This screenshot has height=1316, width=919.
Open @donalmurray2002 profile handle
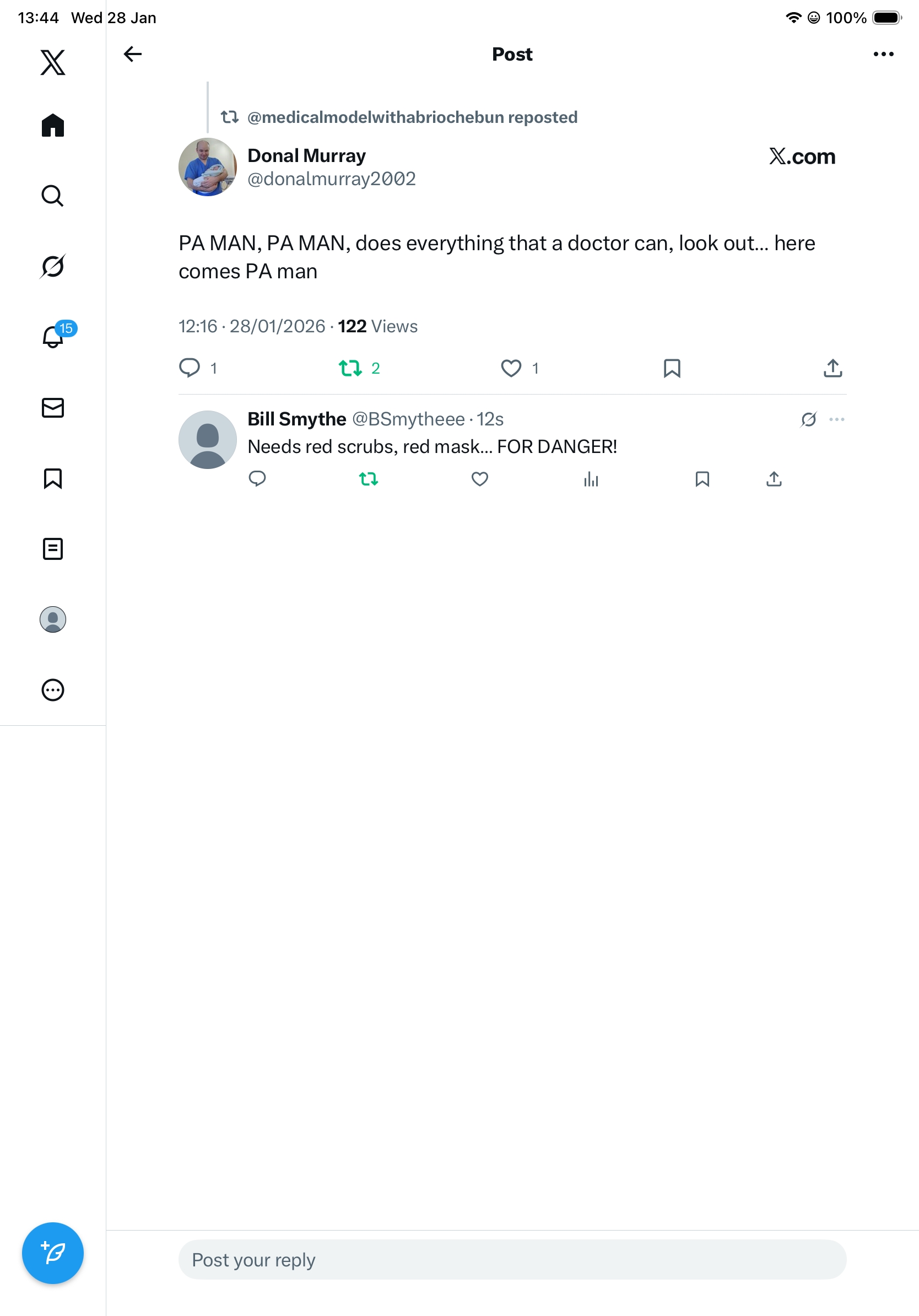click(331, 179)
